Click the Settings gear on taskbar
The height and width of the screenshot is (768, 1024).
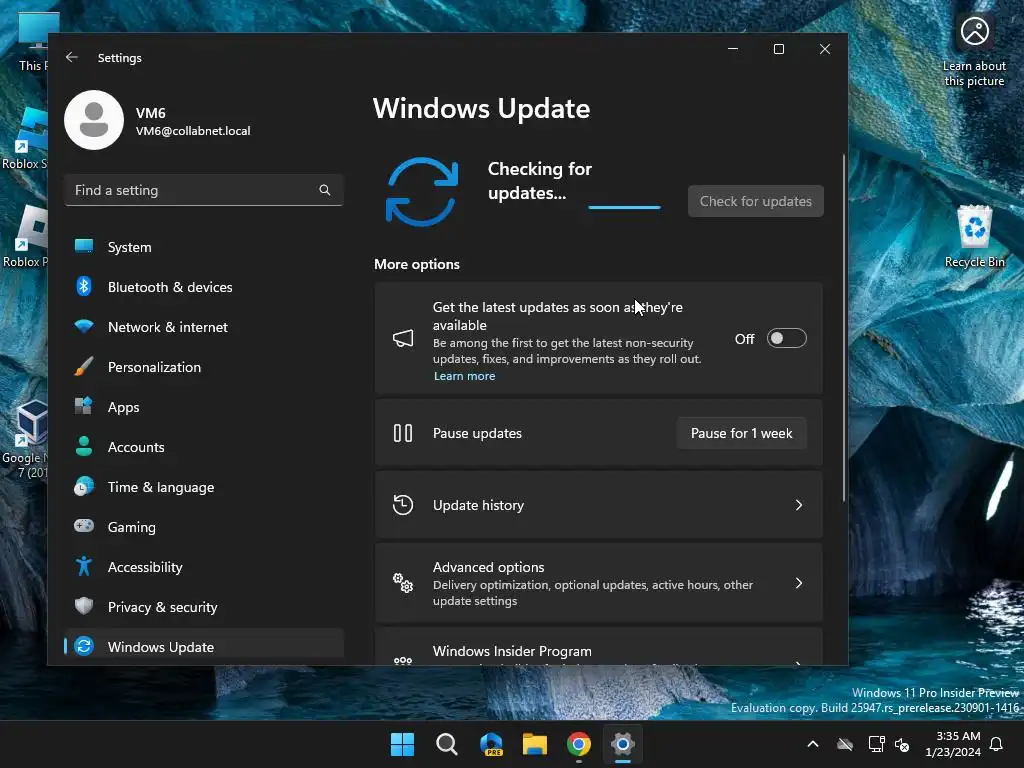[623, 744]
